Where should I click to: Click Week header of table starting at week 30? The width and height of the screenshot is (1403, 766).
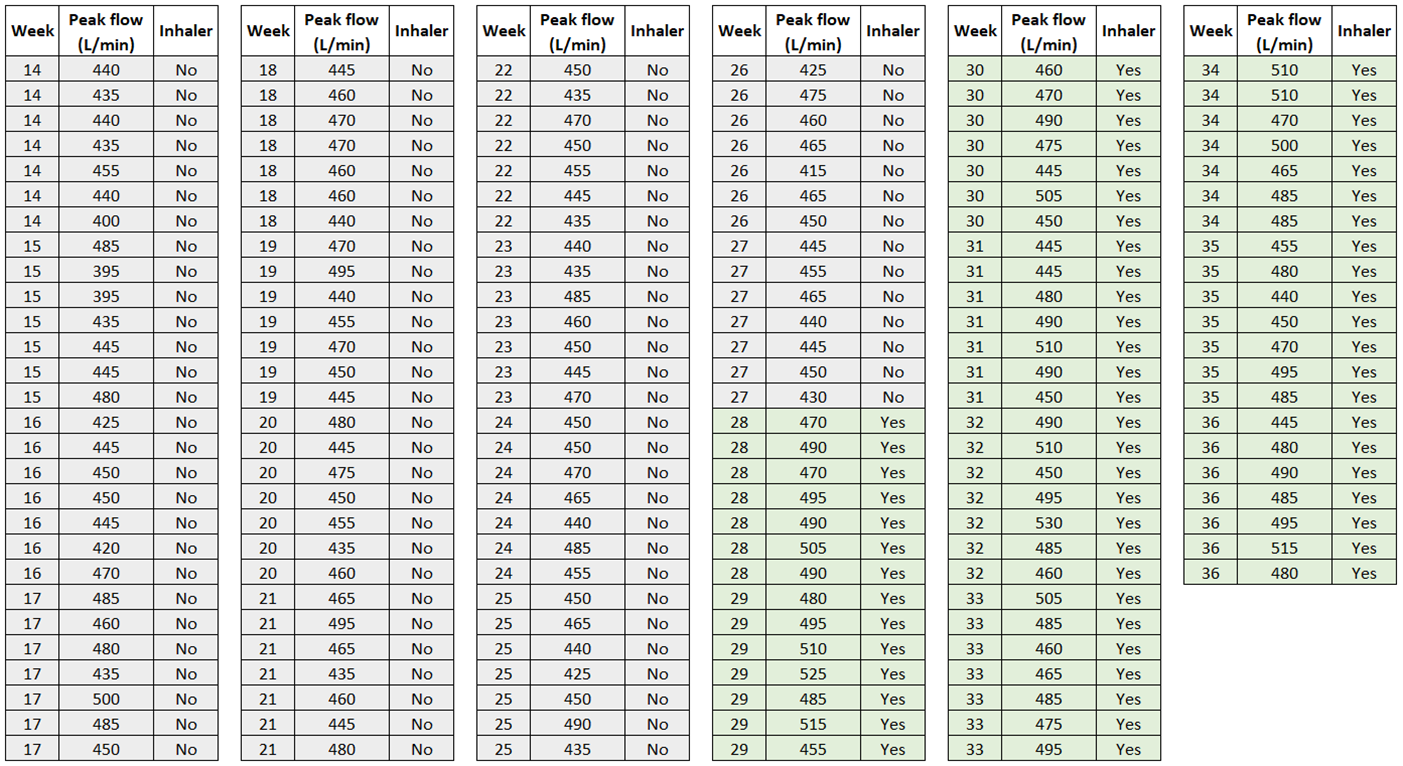pyautogui.click(x=975, y=31)
